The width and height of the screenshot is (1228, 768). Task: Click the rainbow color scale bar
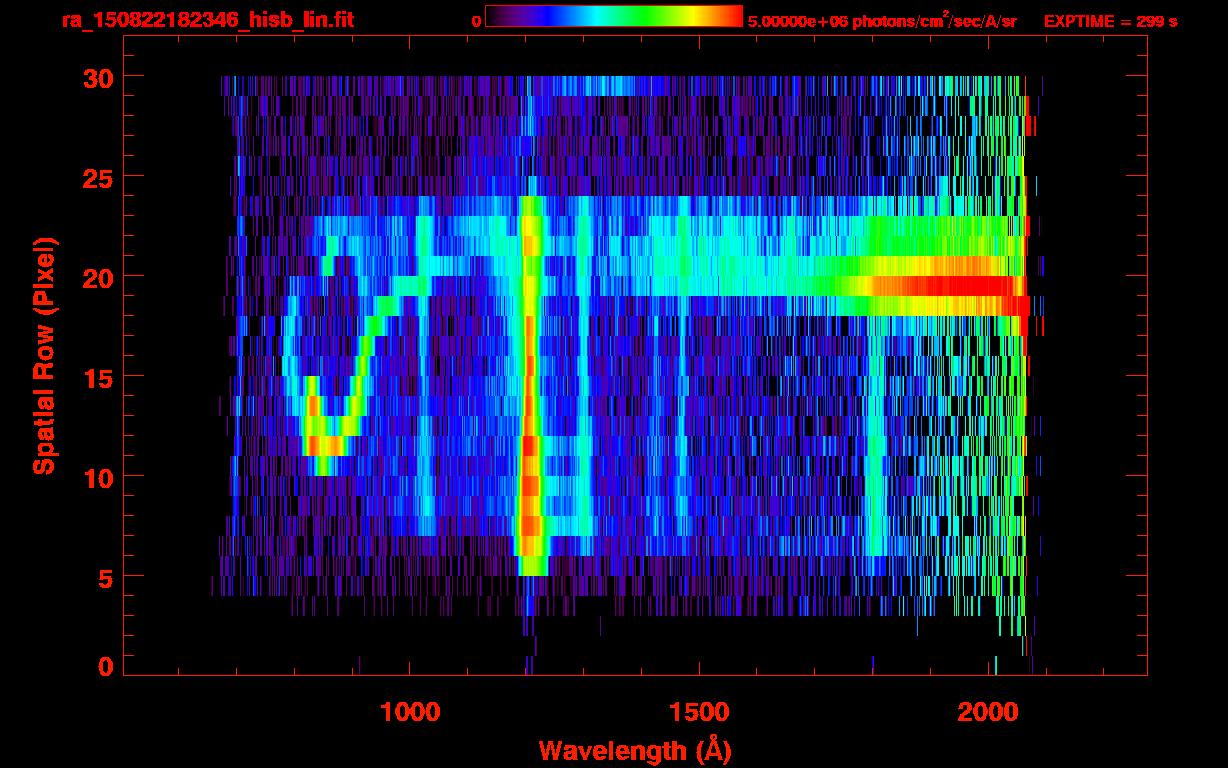(x=614, y=17)
